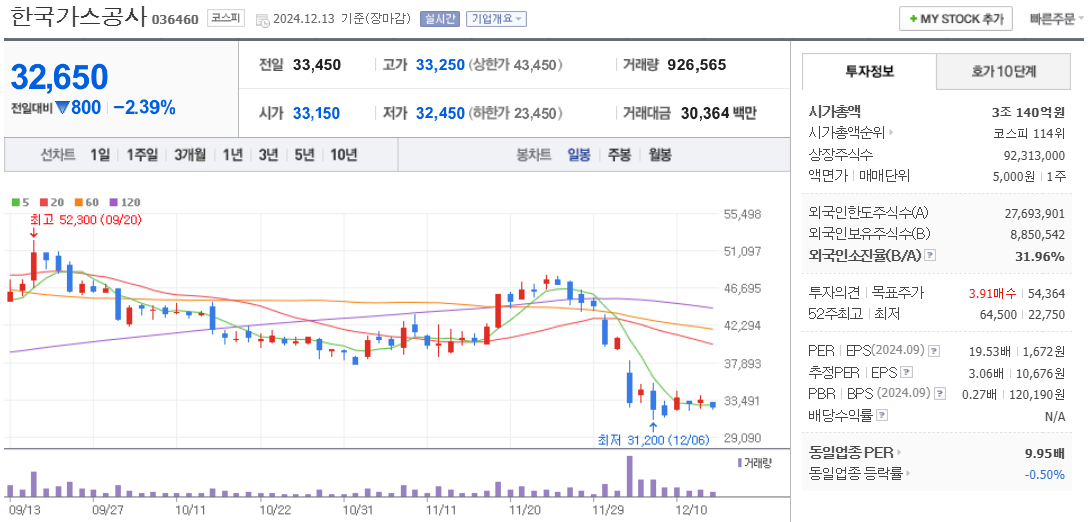This screenshot has width=1090, height=522.
Task: Click the purple 120-day moving average legend marker
Action: (x=113, y=203)
